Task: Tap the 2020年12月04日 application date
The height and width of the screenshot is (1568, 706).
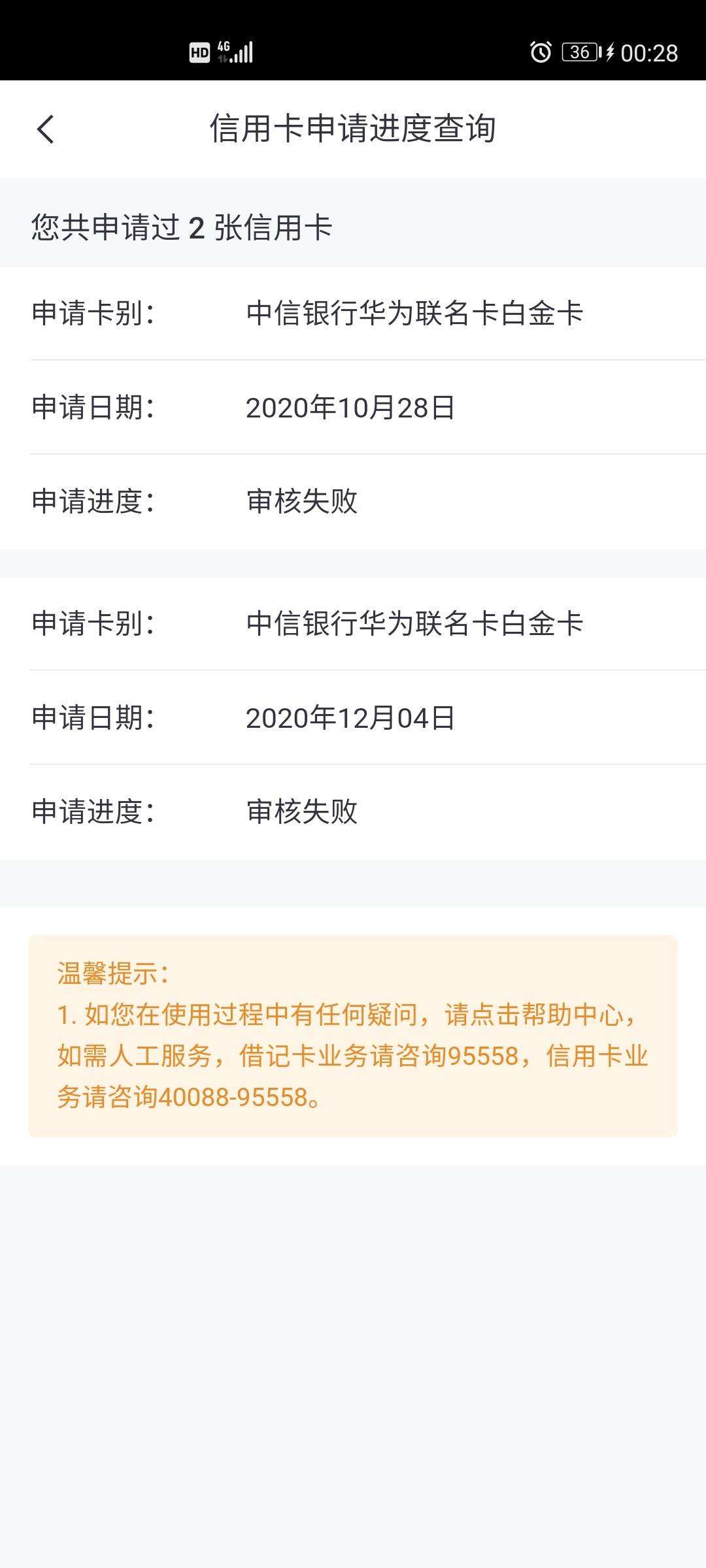Action: (350, 718)
